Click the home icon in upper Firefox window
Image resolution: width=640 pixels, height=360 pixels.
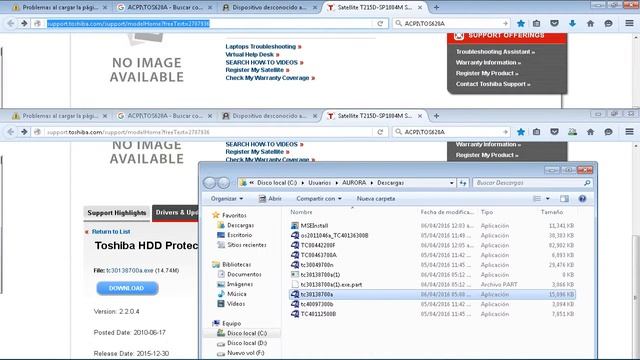point(590,24)
